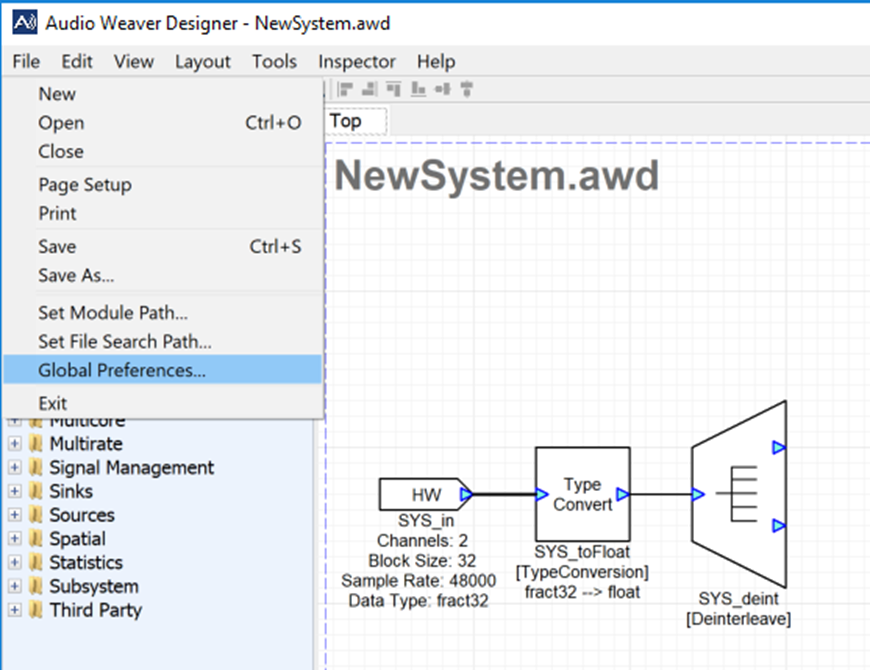Expand the Third Party tree node
Image resolution: width=870 pixels, height=670 pixels.
[x=14, y=610]
